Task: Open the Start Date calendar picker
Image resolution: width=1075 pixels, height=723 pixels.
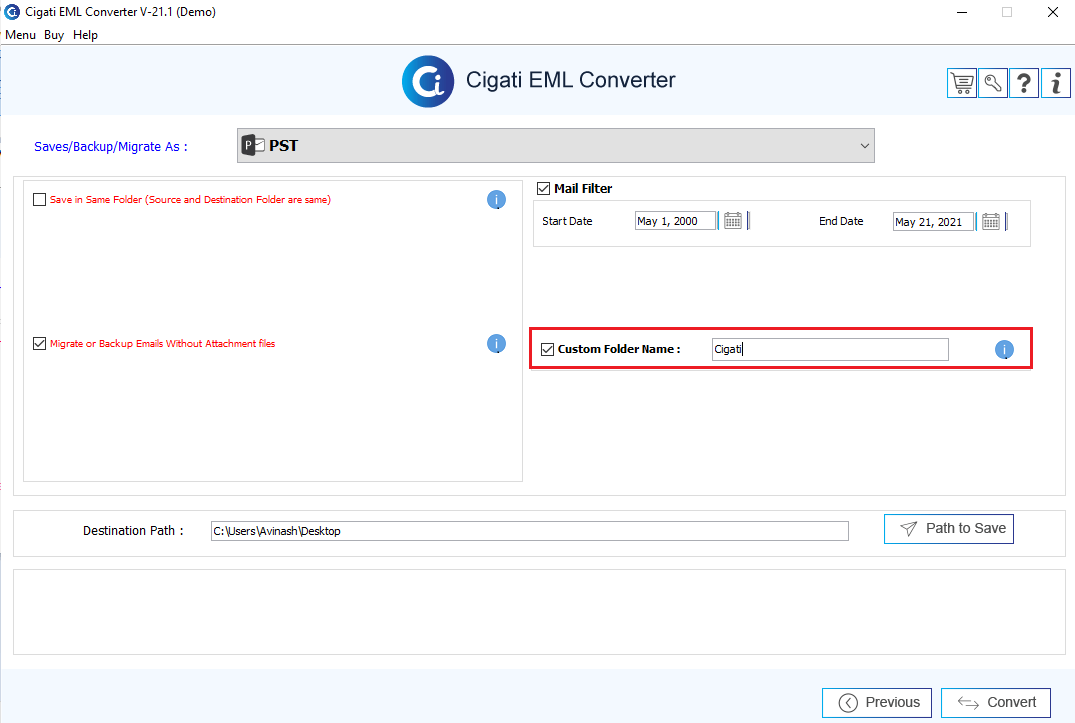Action: tap(733, 221)
